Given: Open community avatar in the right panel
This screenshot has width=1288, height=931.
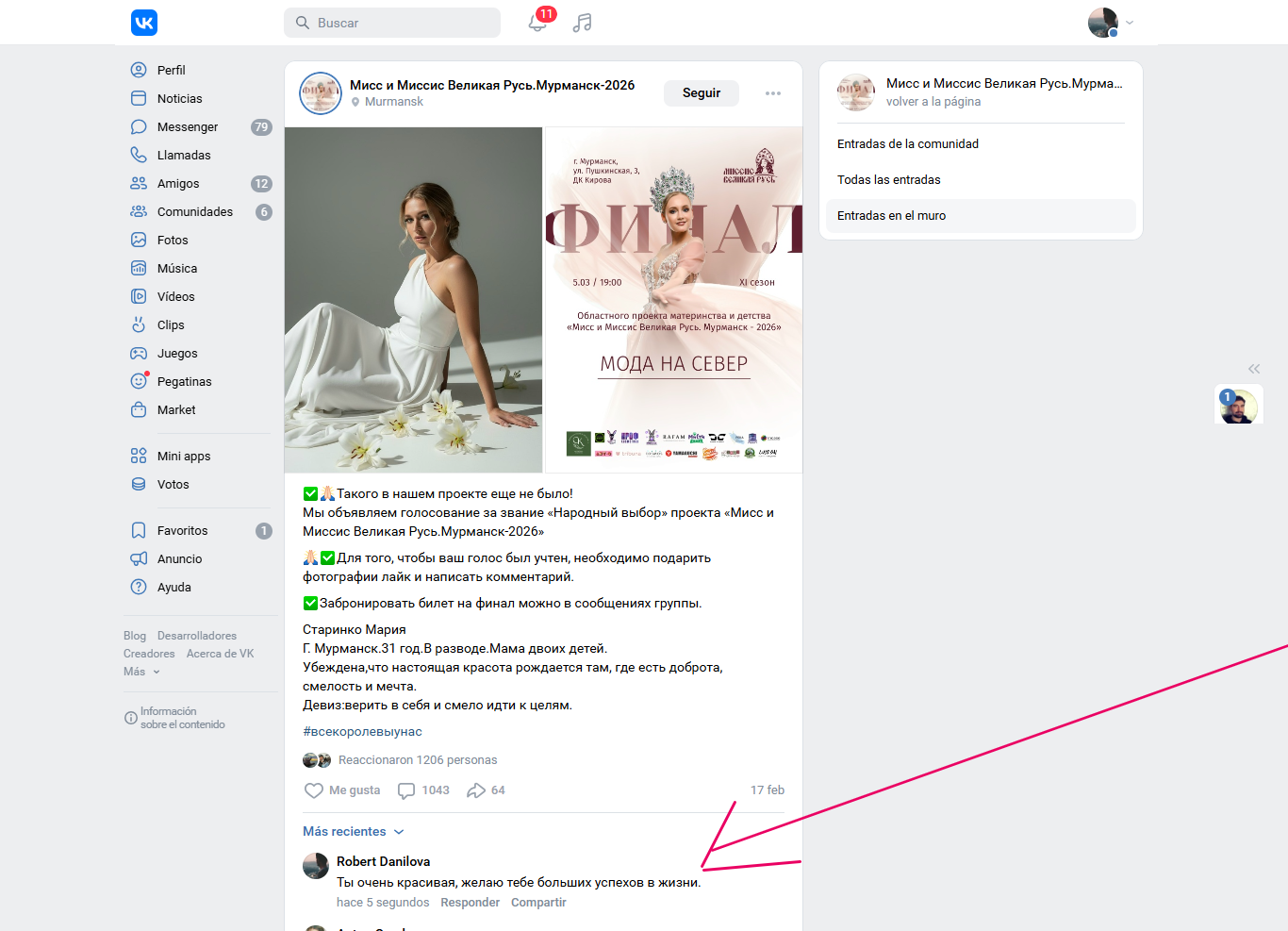Looking at the screenshot, I should pos(856,92).
